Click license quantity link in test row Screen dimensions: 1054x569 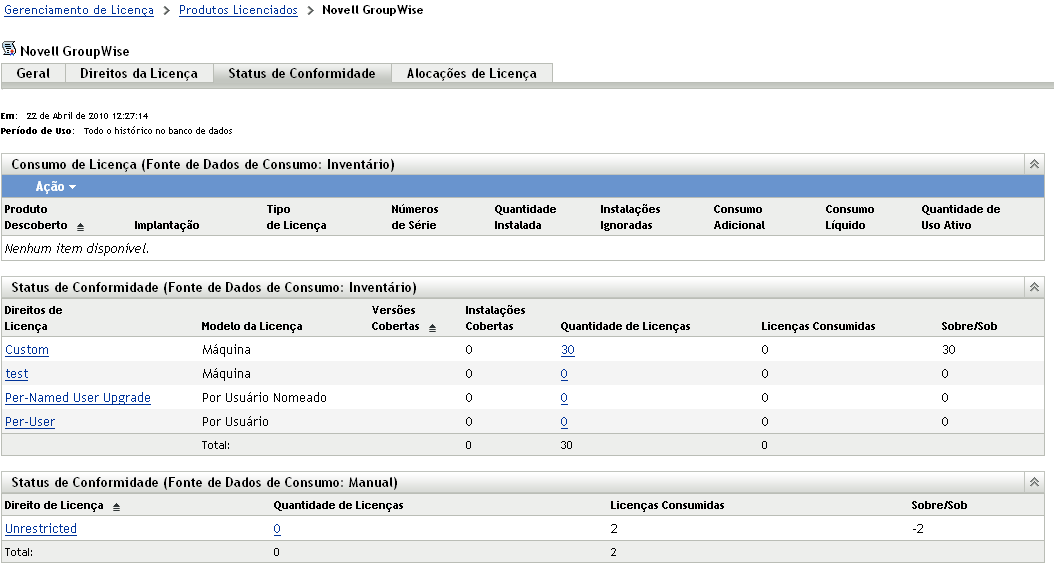point(564,374)
